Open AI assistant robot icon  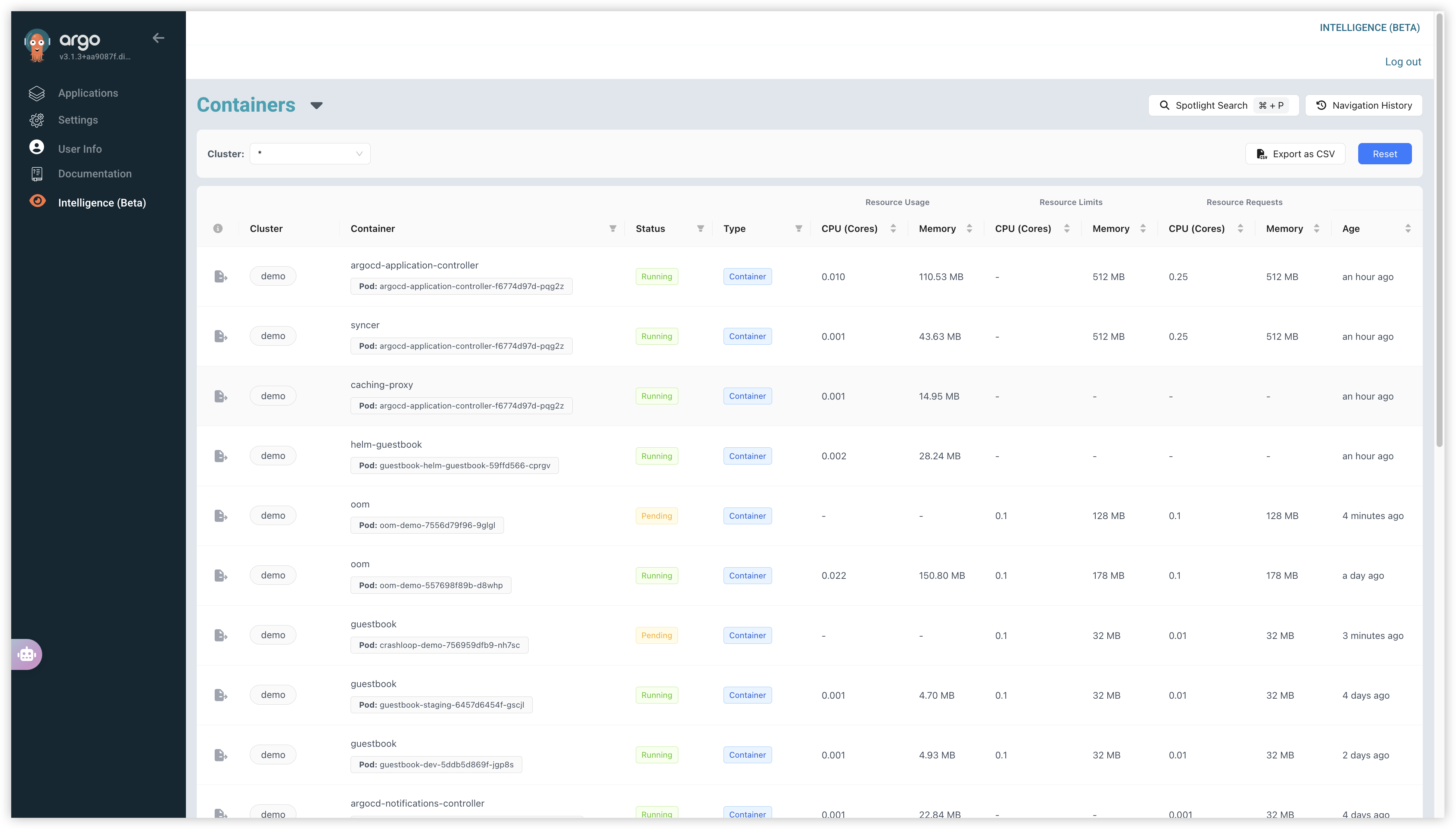27,654
